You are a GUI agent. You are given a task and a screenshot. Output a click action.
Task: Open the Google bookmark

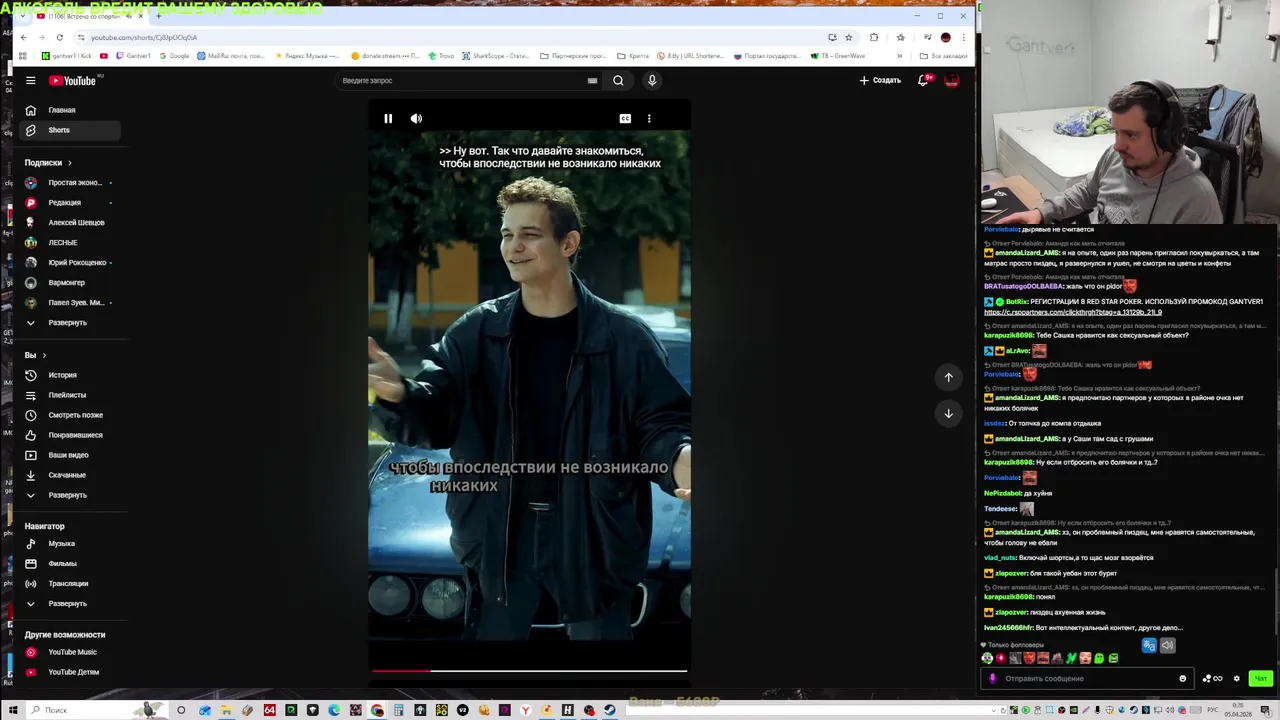point(174,56)
